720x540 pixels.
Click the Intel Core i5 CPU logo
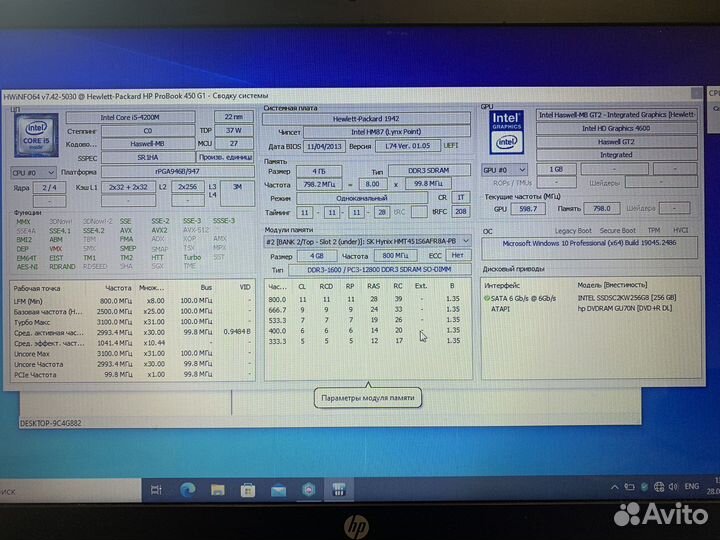coord(37,136)
